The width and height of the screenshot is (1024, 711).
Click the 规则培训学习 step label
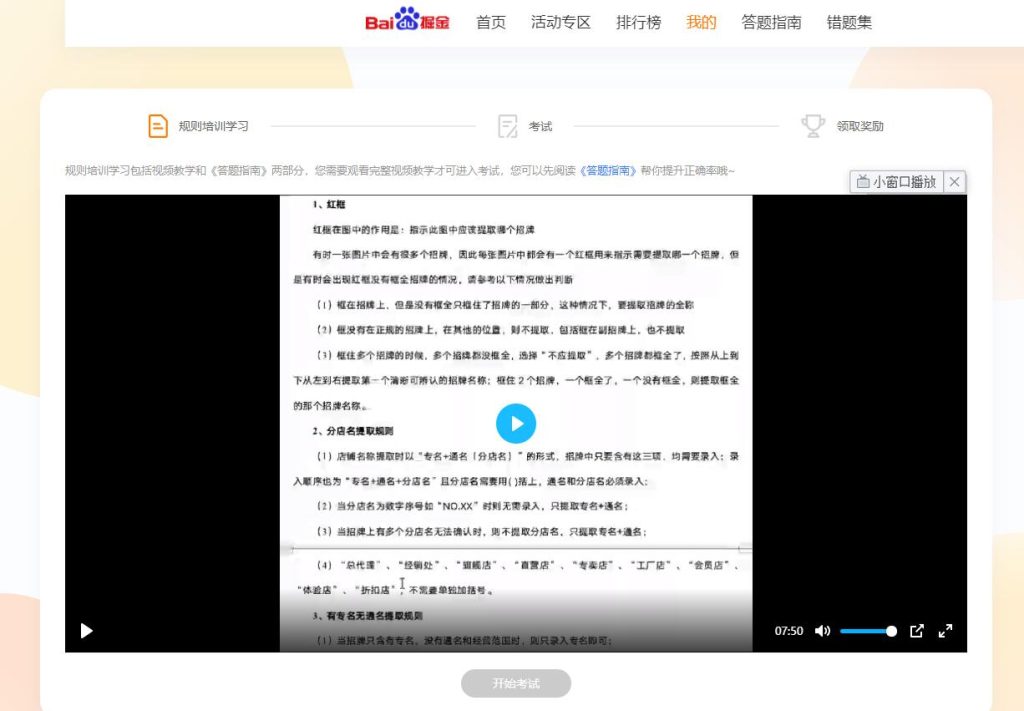click(214, 126)
